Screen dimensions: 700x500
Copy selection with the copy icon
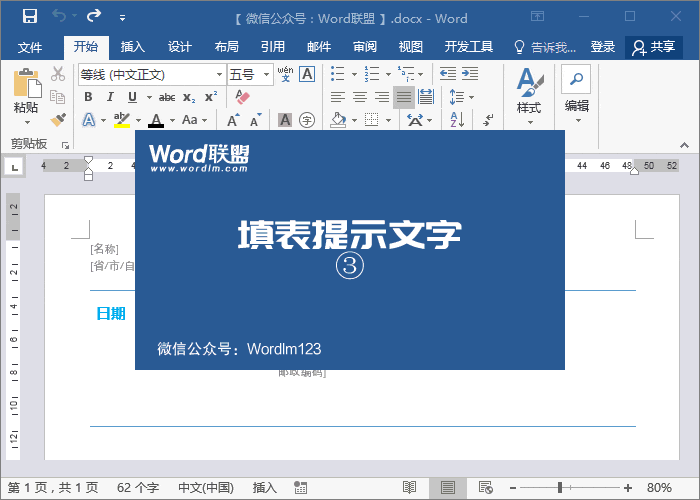click(58, 97)
